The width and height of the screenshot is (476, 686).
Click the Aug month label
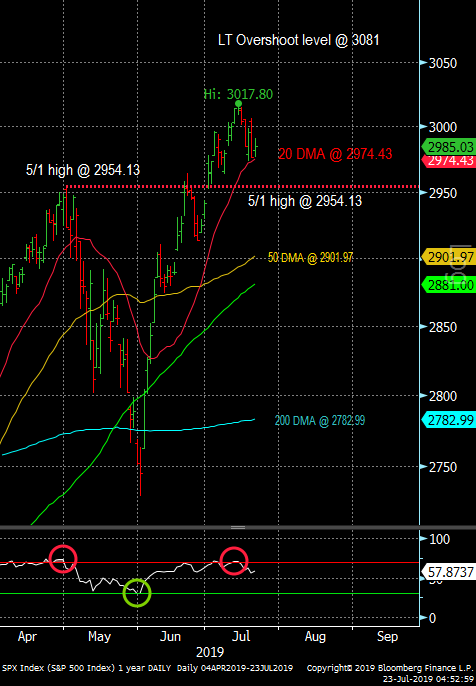315,637
